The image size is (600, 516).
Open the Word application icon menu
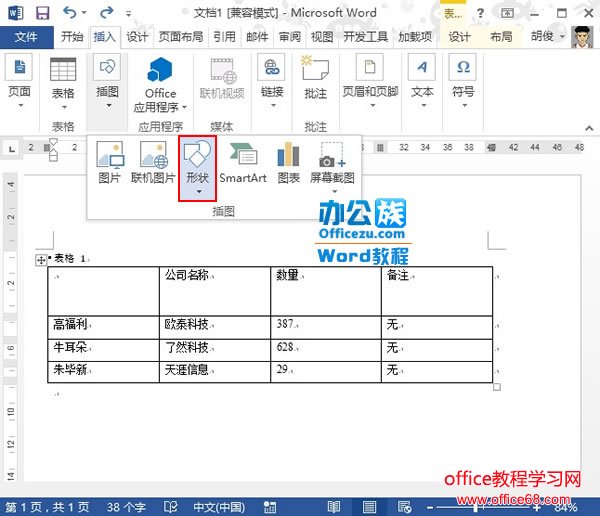(x=16, y=13)
